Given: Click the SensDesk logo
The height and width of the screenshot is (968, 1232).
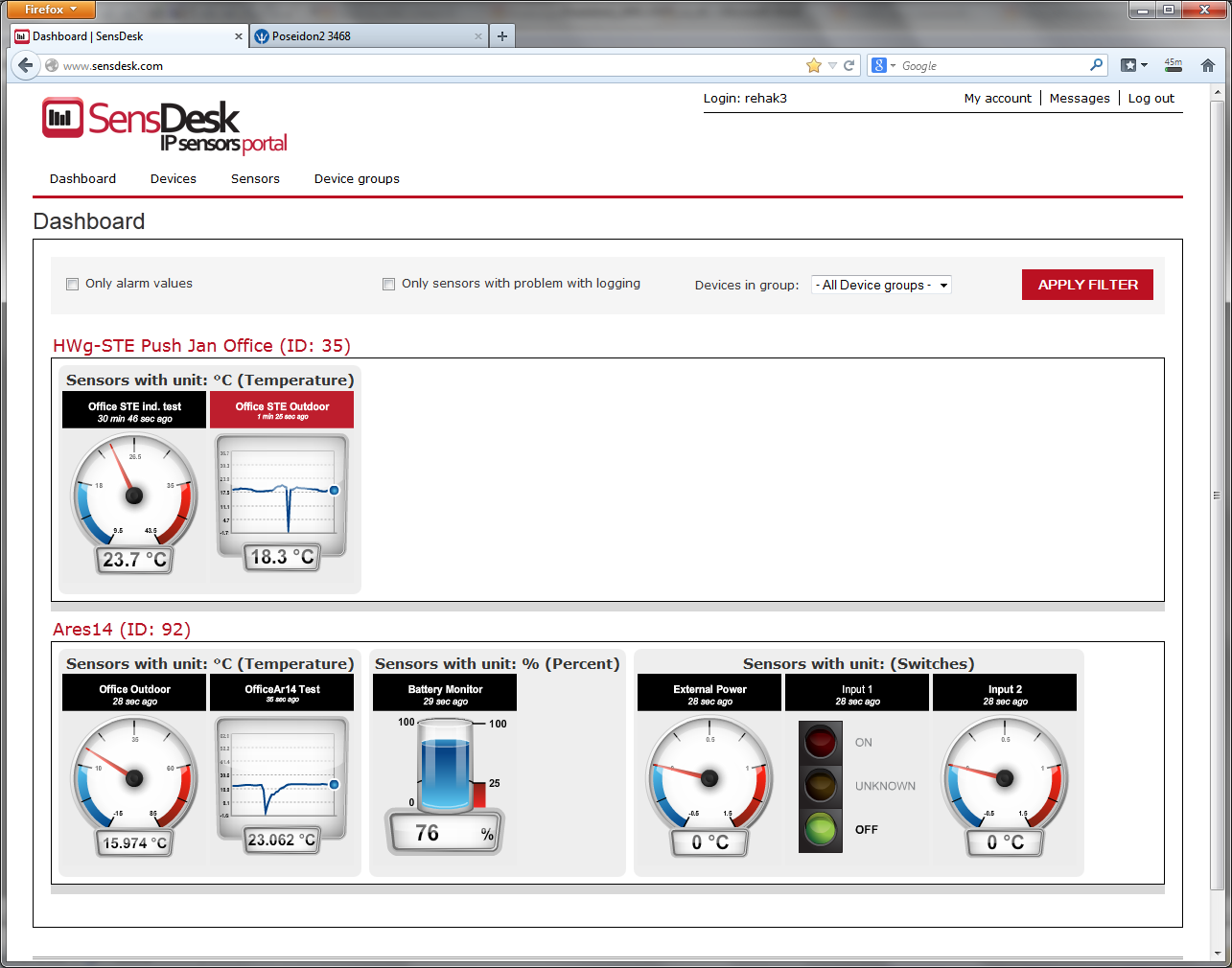Looking at the screenshot, I should 164,126.
